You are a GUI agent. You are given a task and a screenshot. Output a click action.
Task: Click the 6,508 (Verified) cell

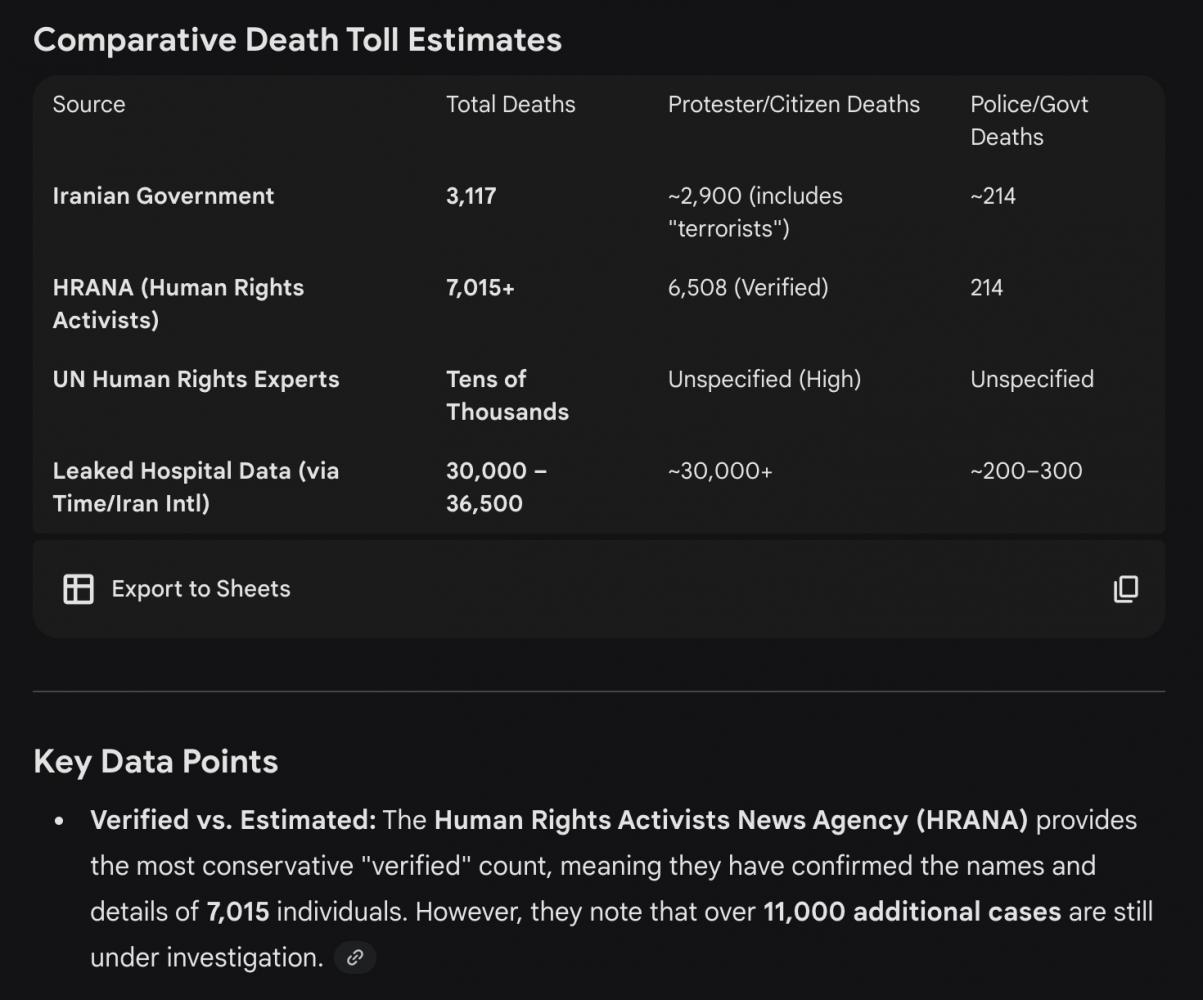(x=748, y=288)
